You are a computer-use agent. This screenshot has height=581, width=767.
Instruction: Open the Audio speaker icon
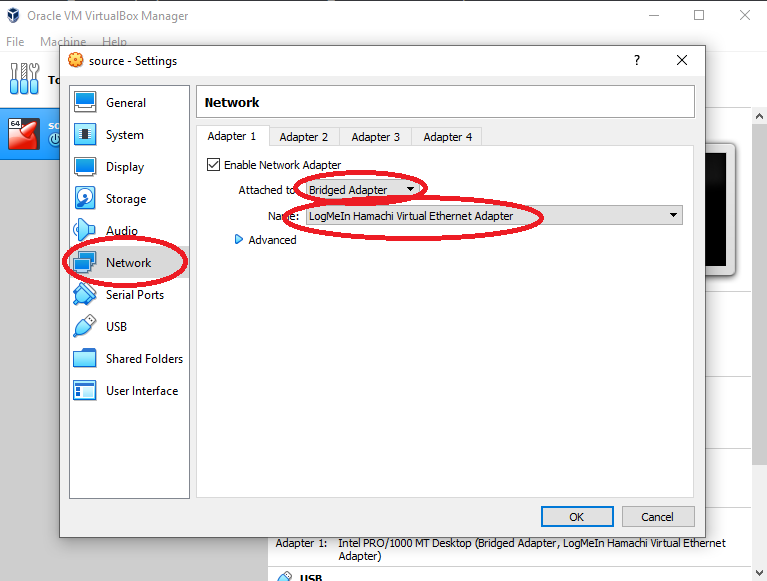coord(84,230)
